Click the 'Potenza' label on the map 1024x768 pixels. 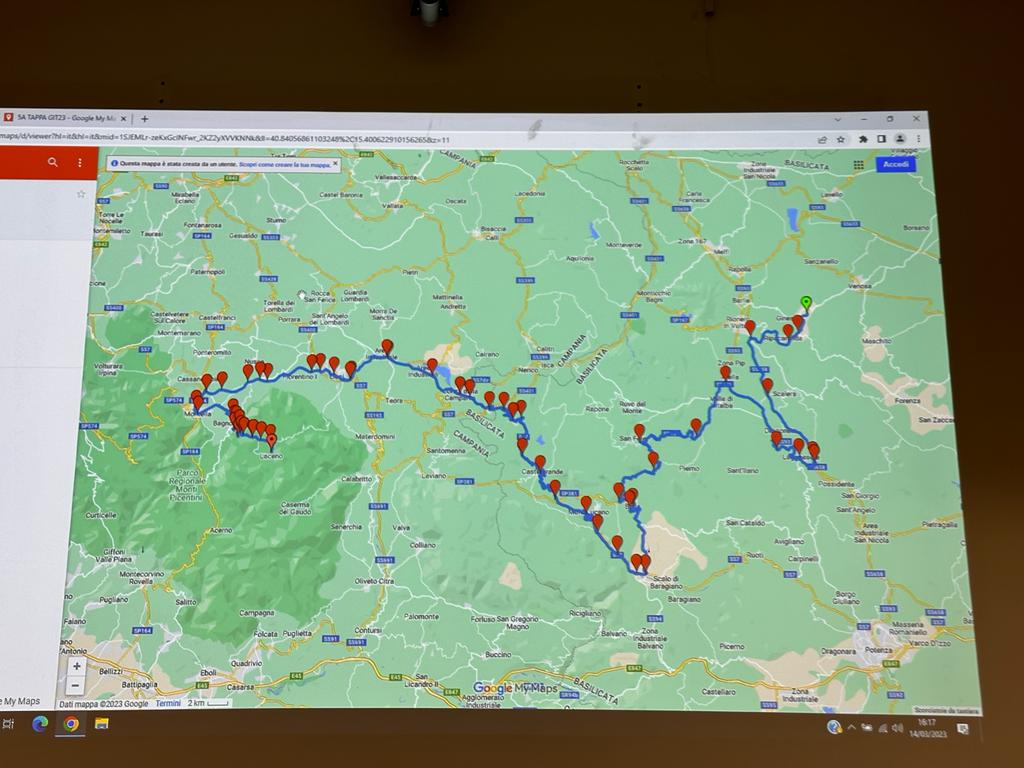click(x=878, y=650)
